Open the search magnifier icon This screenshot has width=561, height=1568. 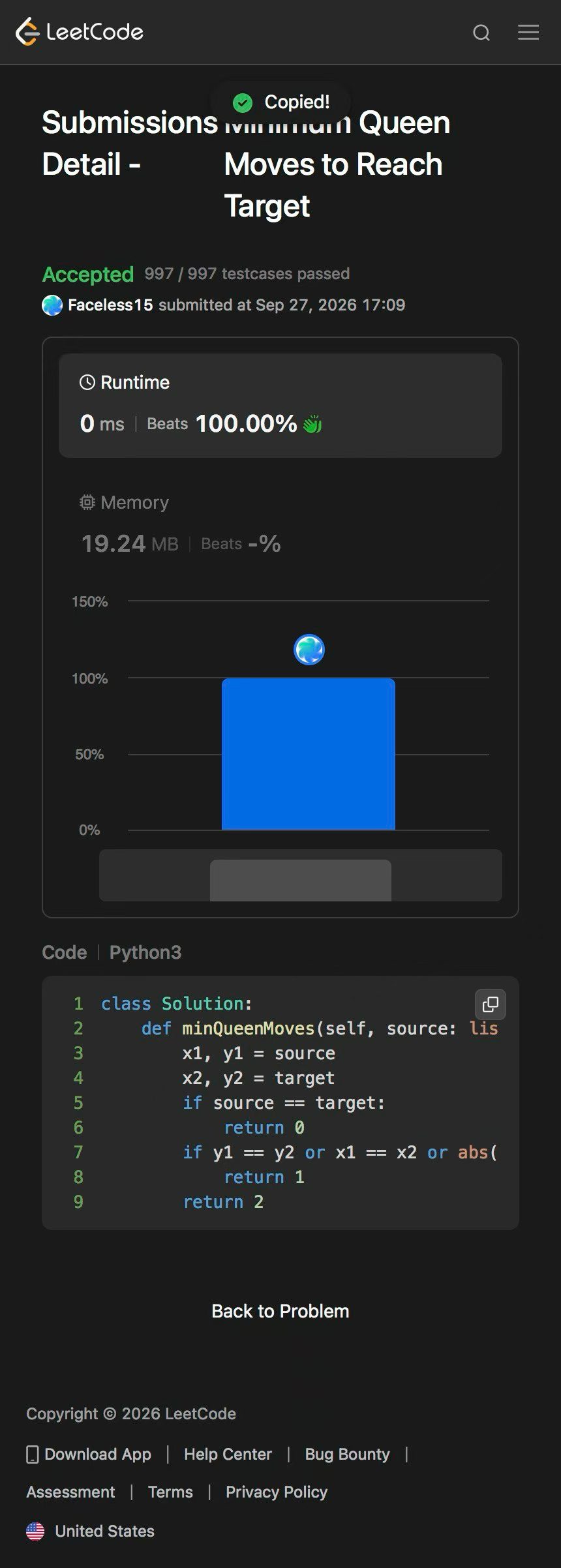pos(481,33)
